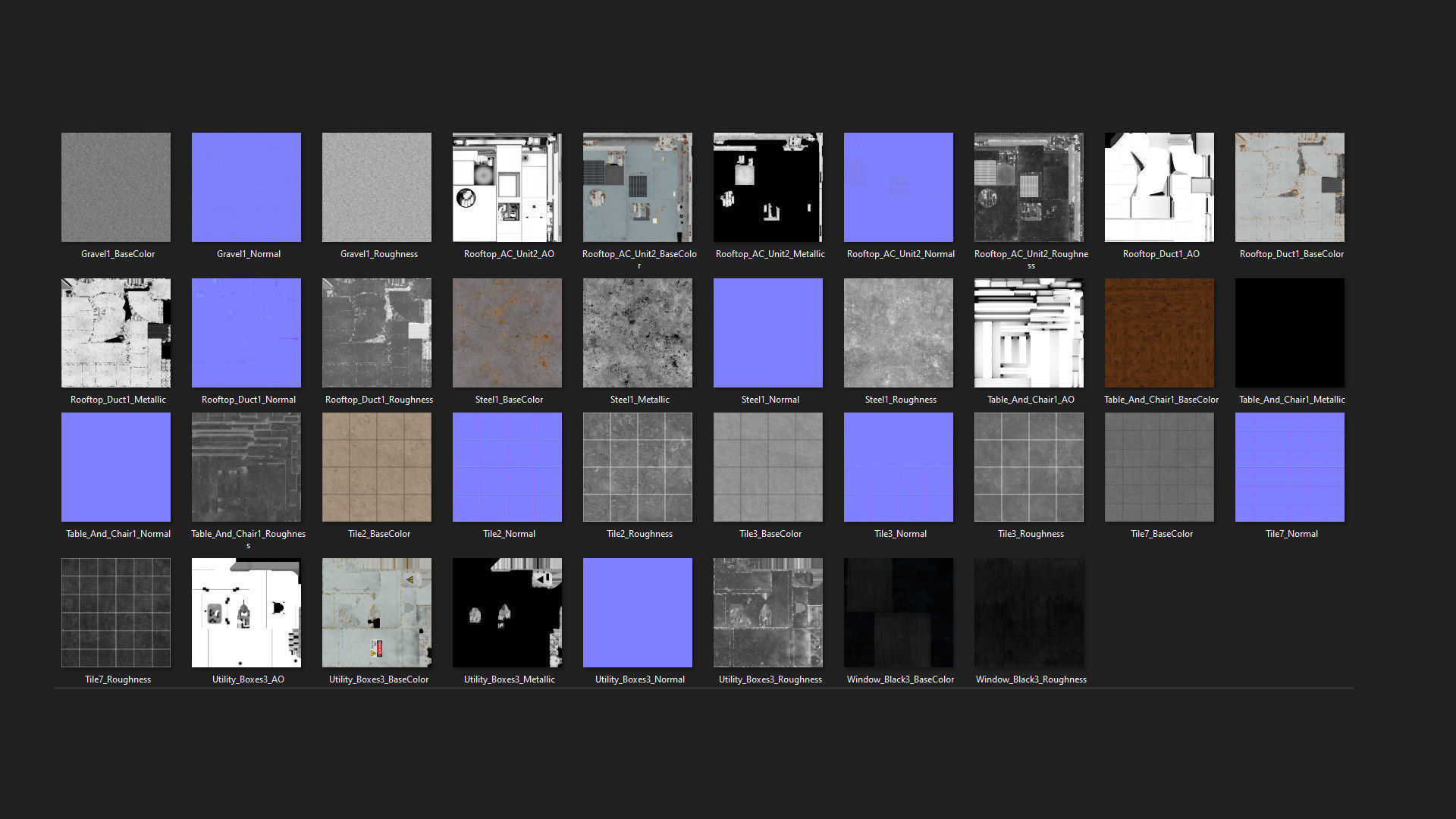
Task: Select the Gravel1_BaseColor texture thumbnail
Action: pos(116,187)
